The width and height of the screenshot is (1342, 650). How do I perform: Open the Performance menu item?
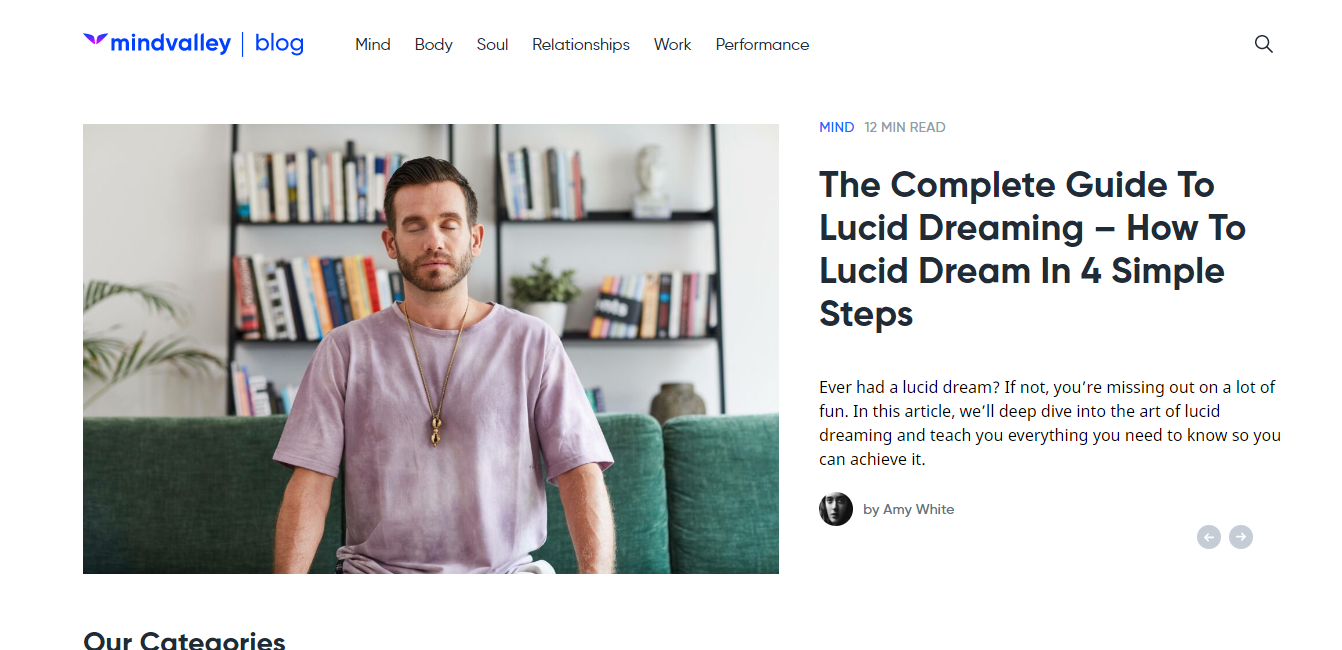[762, 44]
